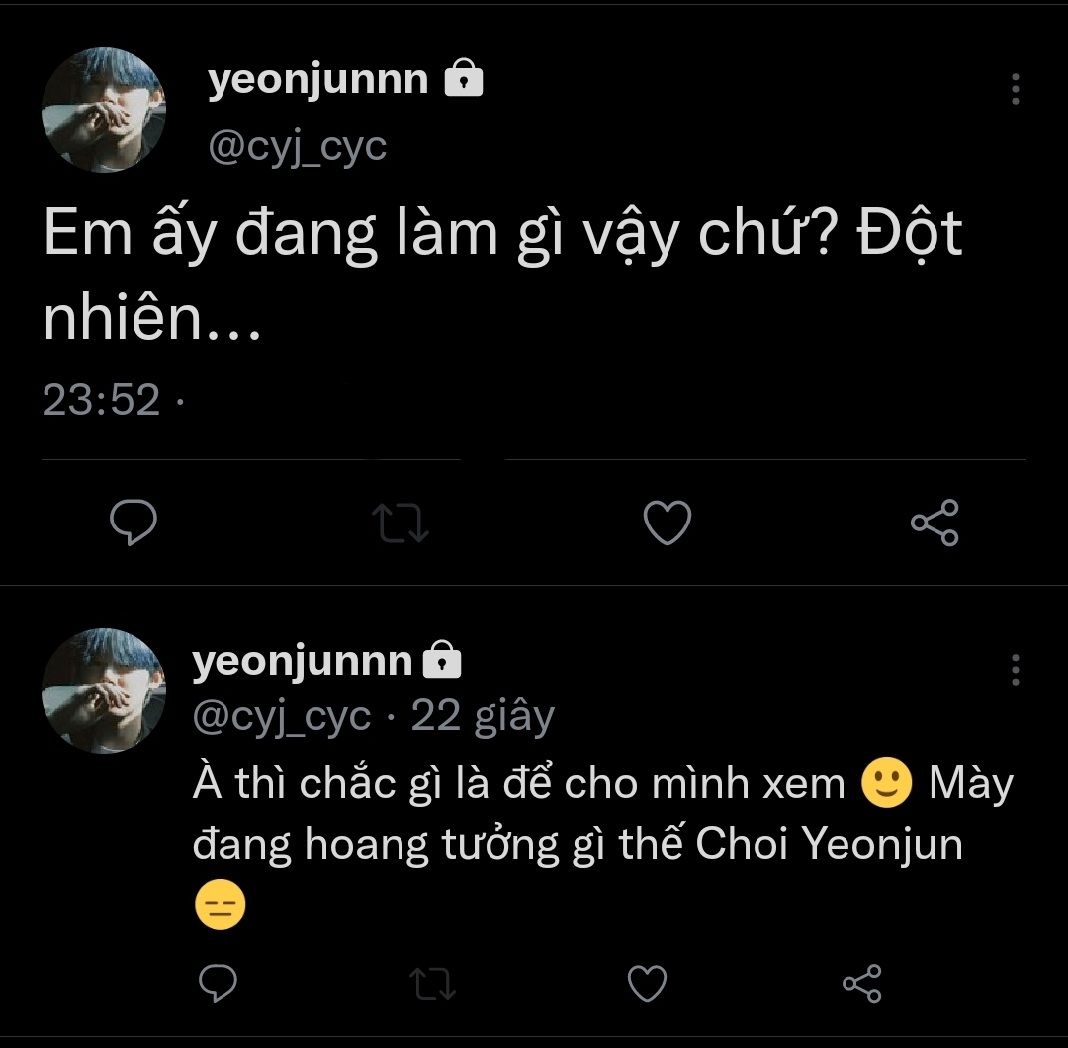The image size is (1068, 1048).
Task: Click the 23:52 timestamp
Action: tap(101, 400)
